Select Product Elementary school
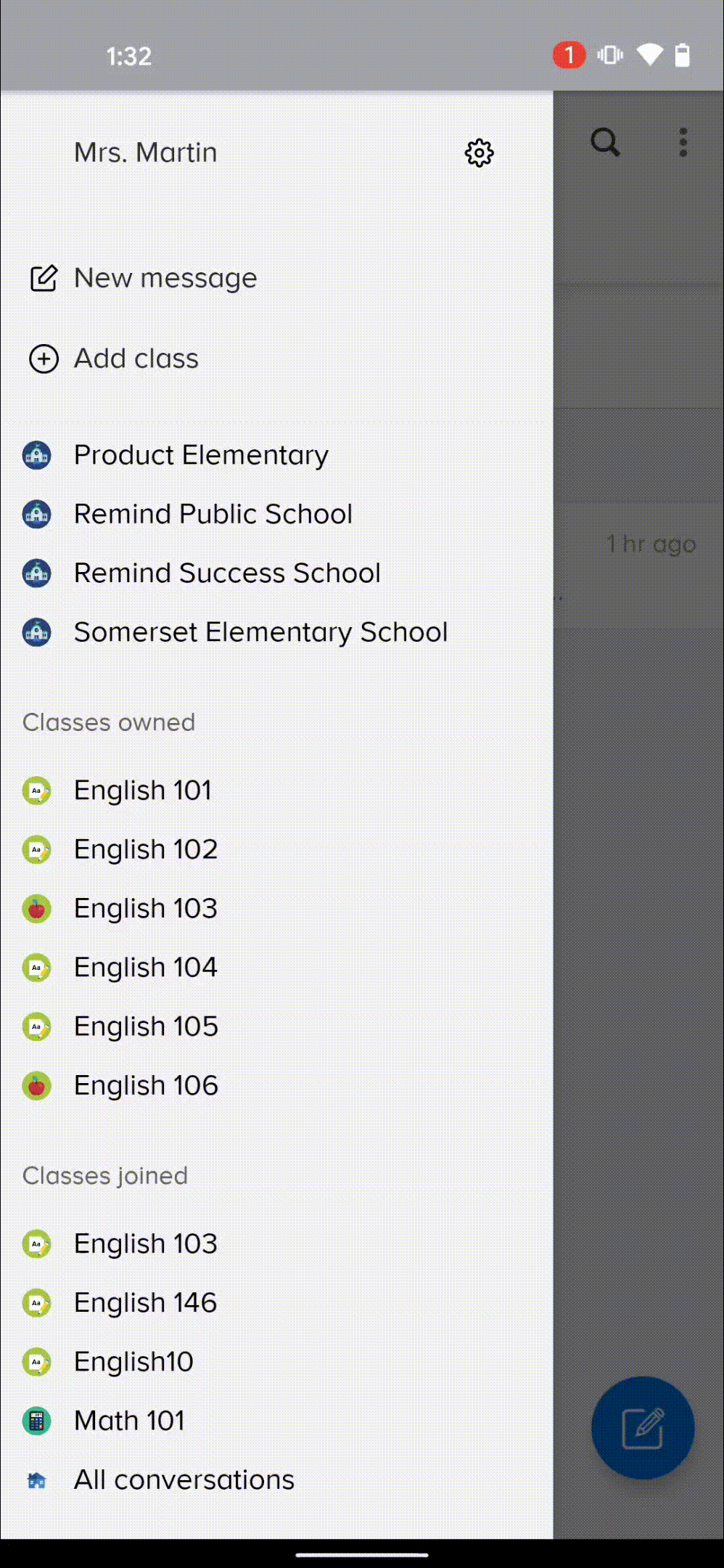 (x=201, y=455)
